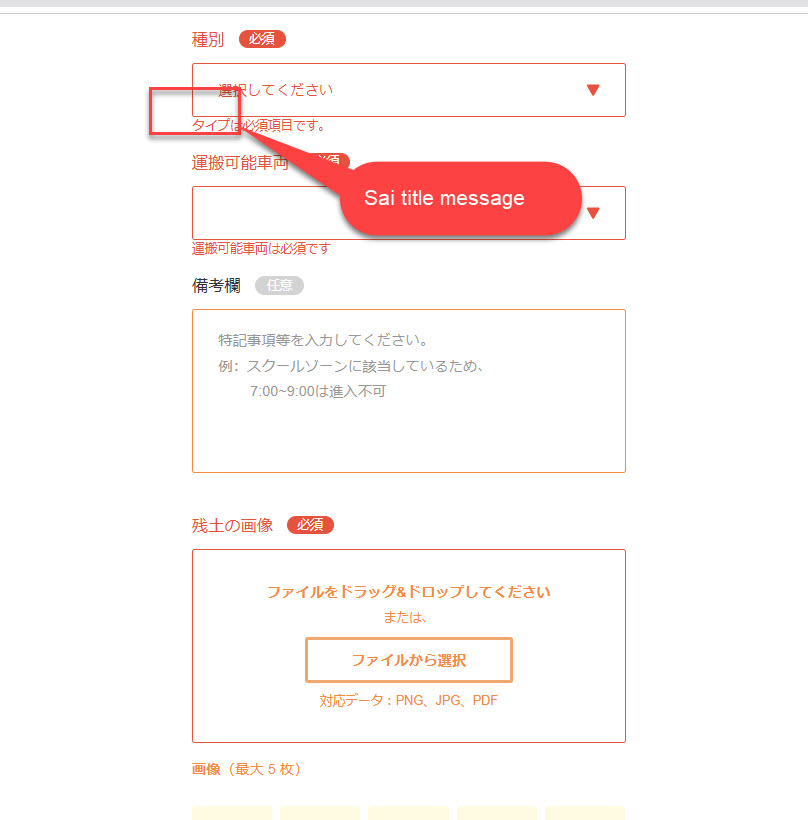Click the 必須 badge beside 残土の画像
This screenshot has height=820, width=808.
[310, 525]
